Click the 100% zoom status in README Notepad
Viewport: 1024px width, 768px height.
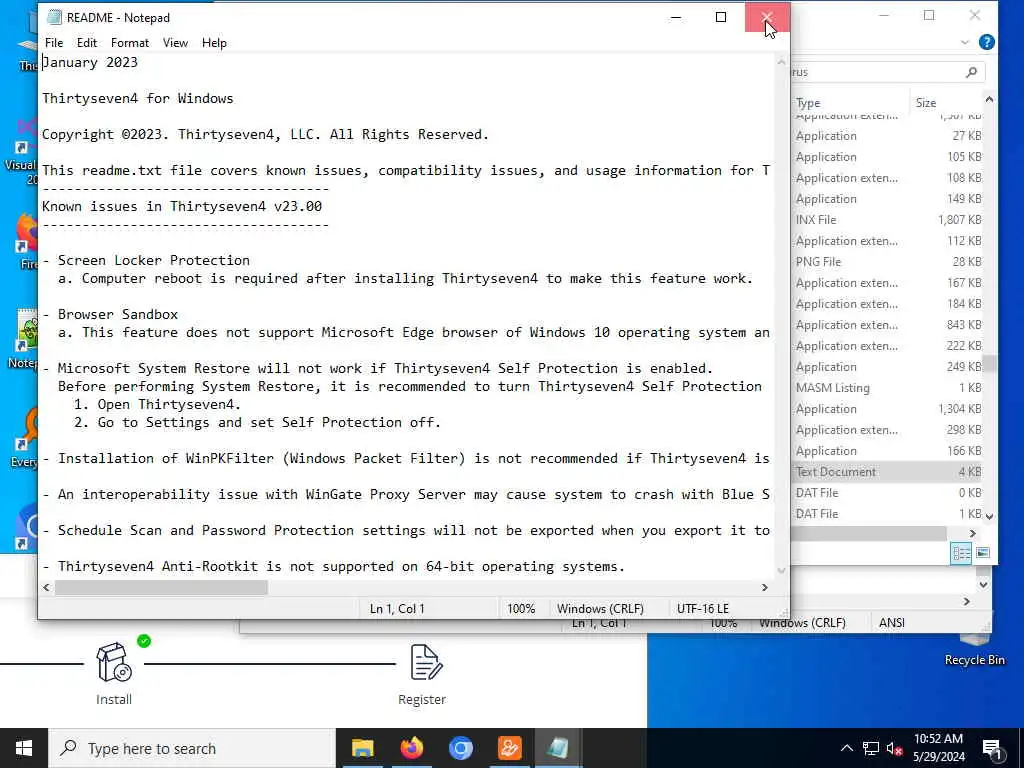pyautogui.click(x=520, y=608)
